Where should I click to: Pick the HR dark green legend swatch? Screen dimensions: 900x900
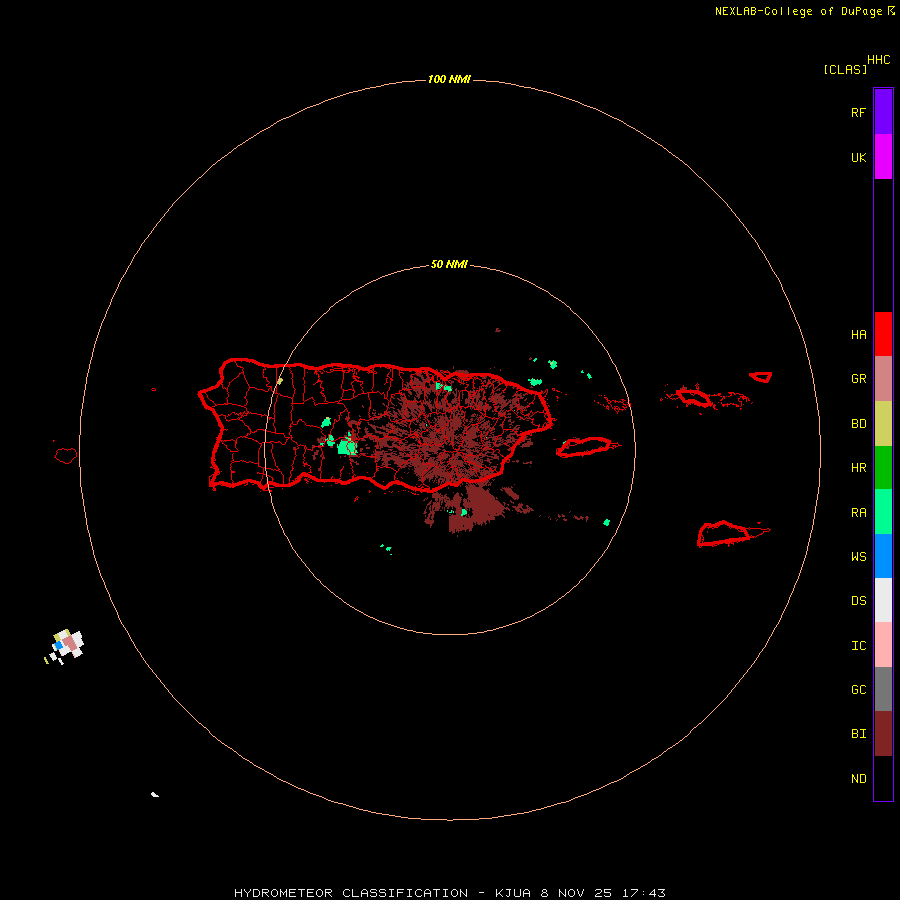883,468
